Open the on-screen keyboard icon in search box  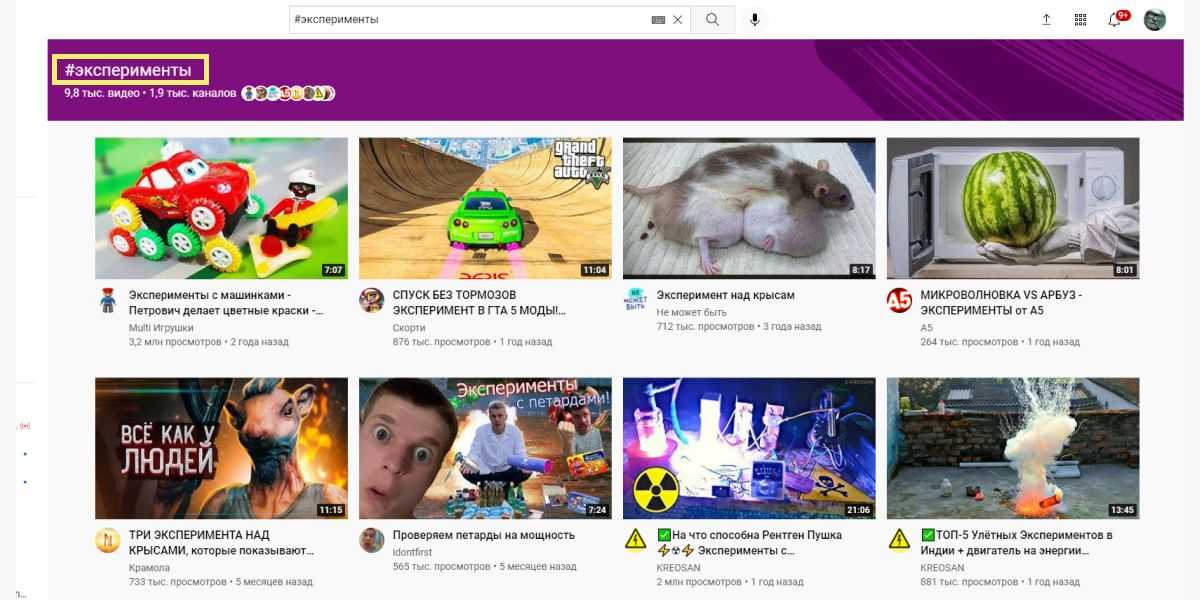[658, 19]
